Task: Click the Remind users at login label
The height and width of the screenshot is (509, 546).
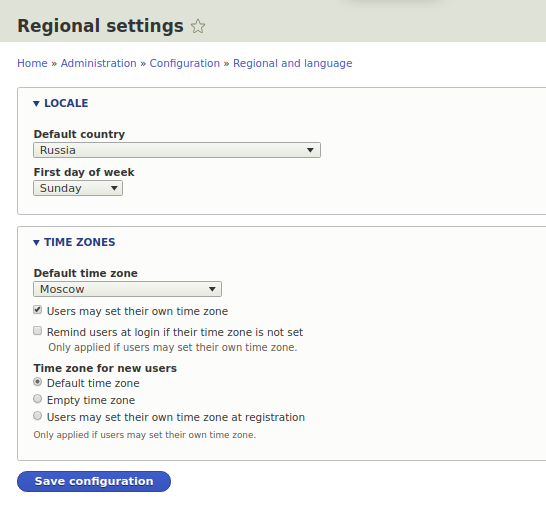Action: 175,332
